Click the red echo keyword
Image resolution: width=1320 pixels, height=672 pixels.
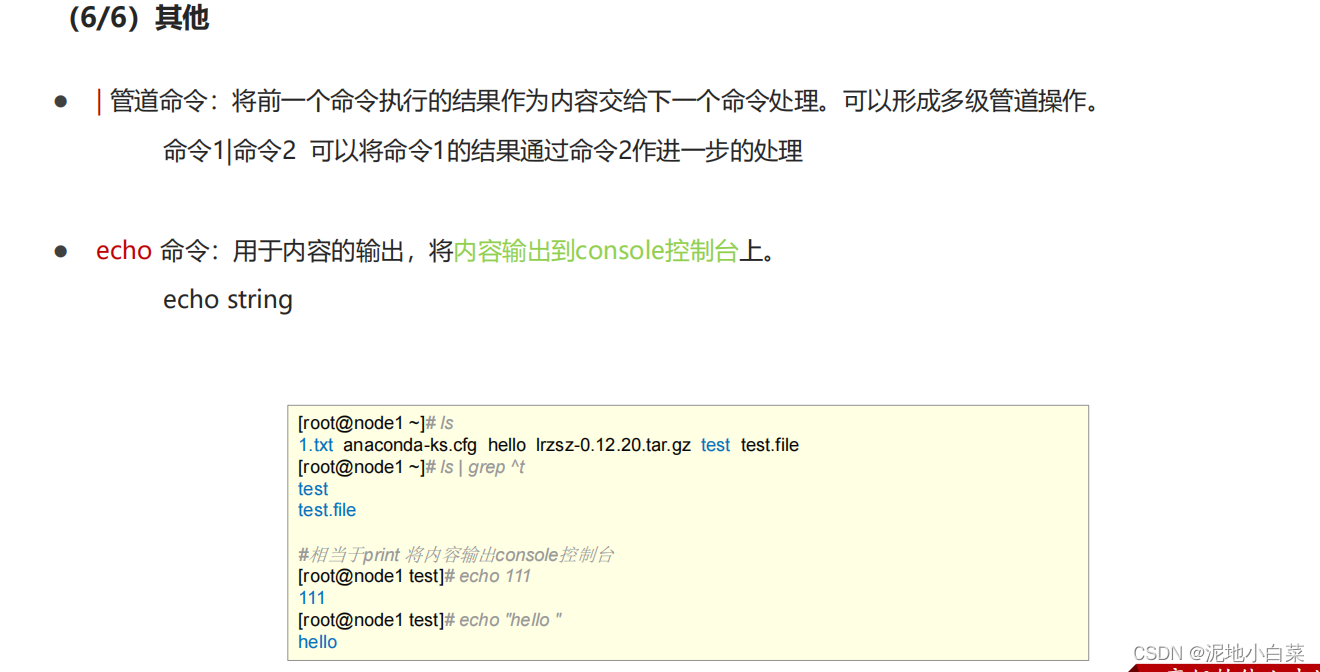[124, 251]
